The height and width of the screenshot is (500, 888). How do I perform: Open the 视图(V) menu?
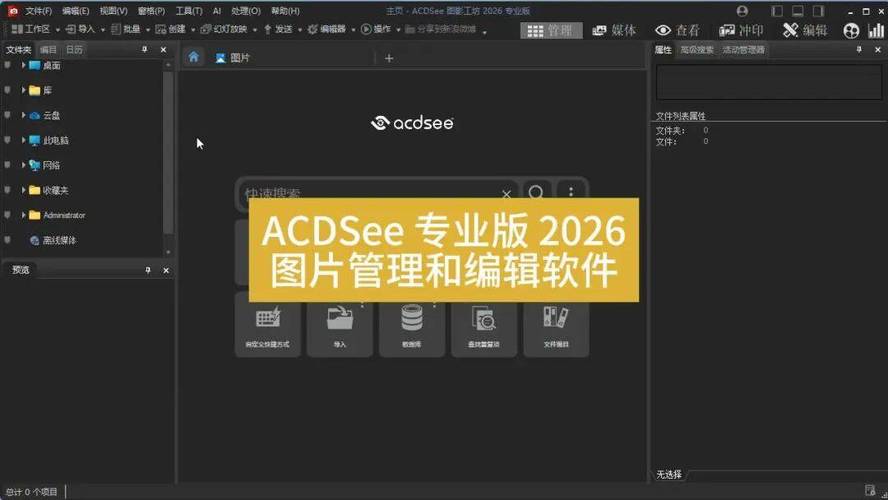[113, 11]
